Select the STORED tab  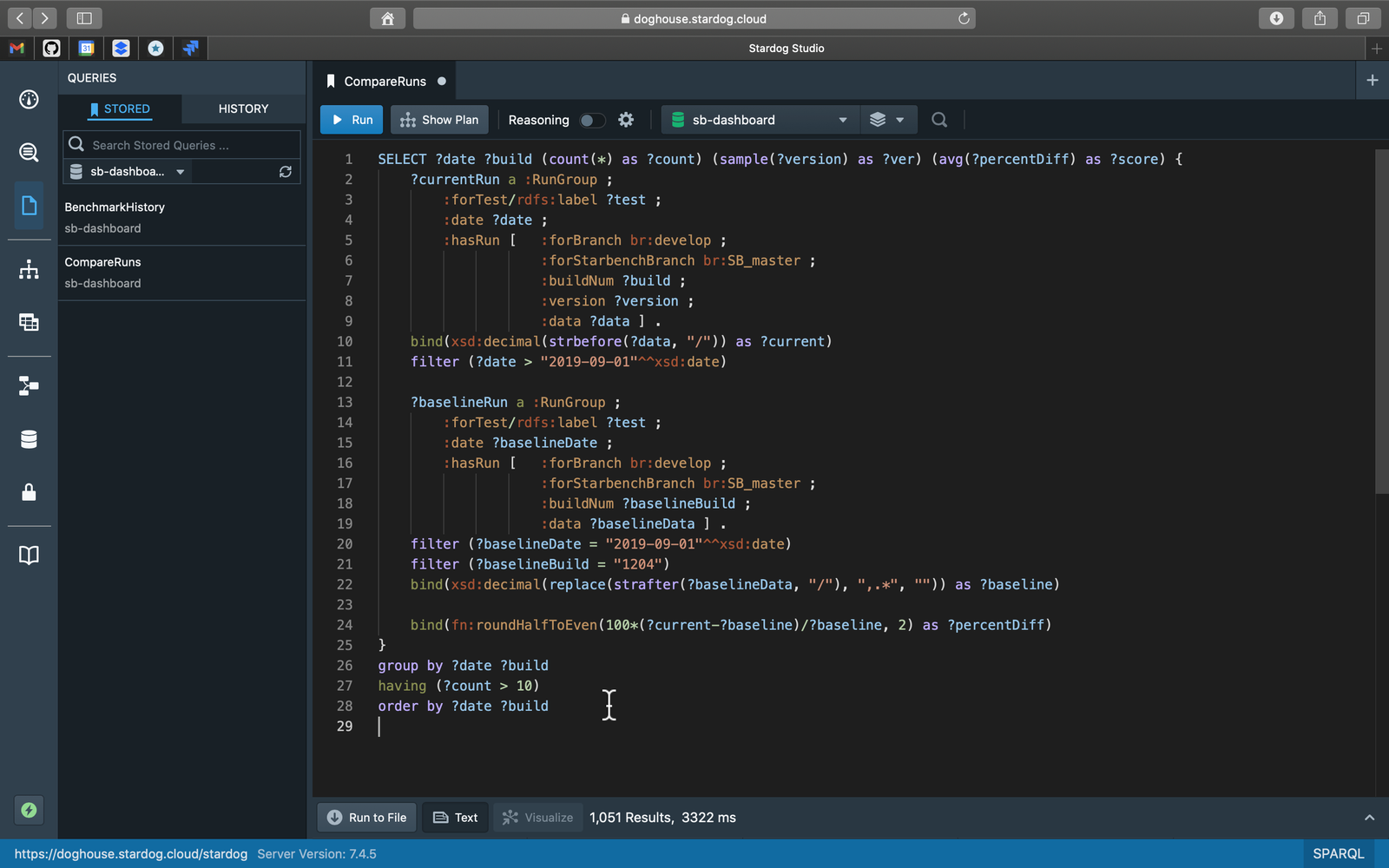click(x=120, y=108)
